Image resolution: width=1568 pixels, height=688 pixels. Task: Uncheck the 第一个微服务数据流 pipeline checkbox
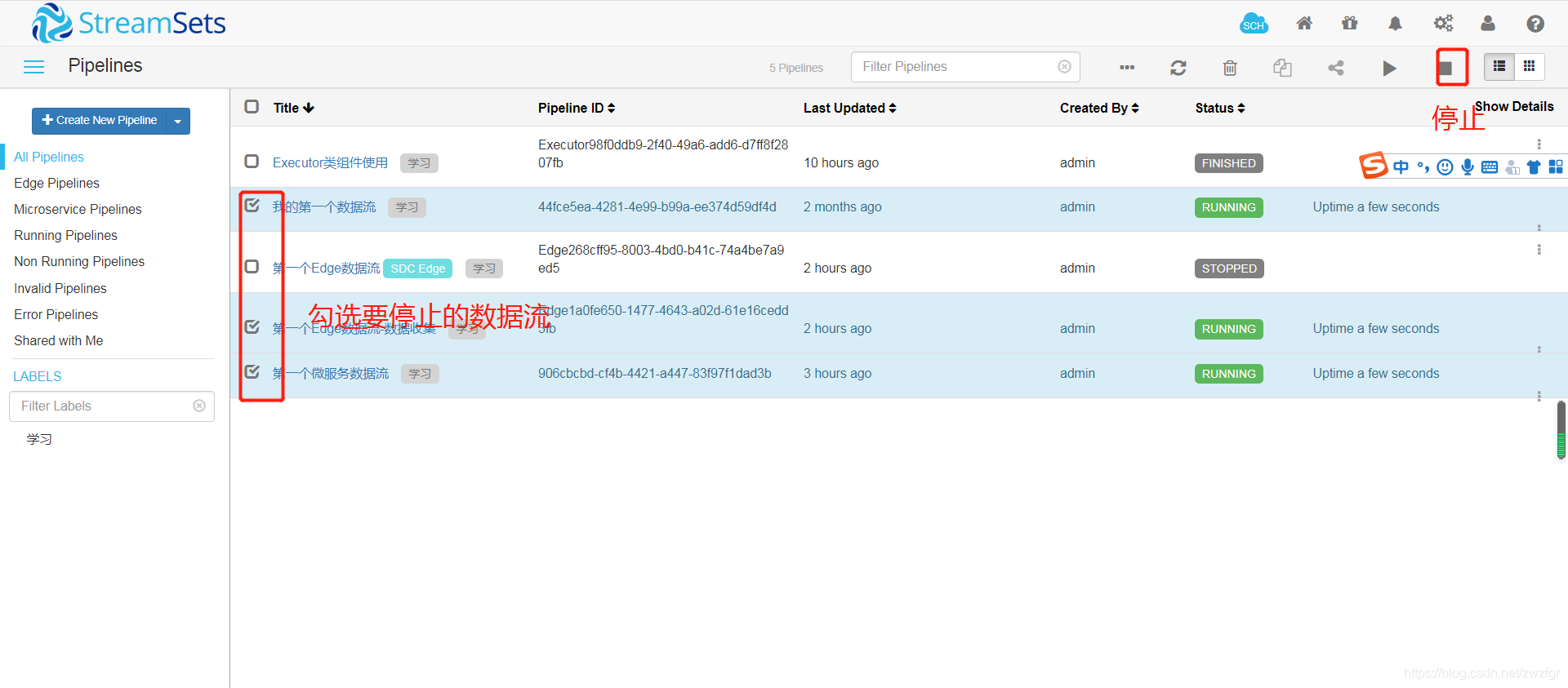(x=252, y=372)
